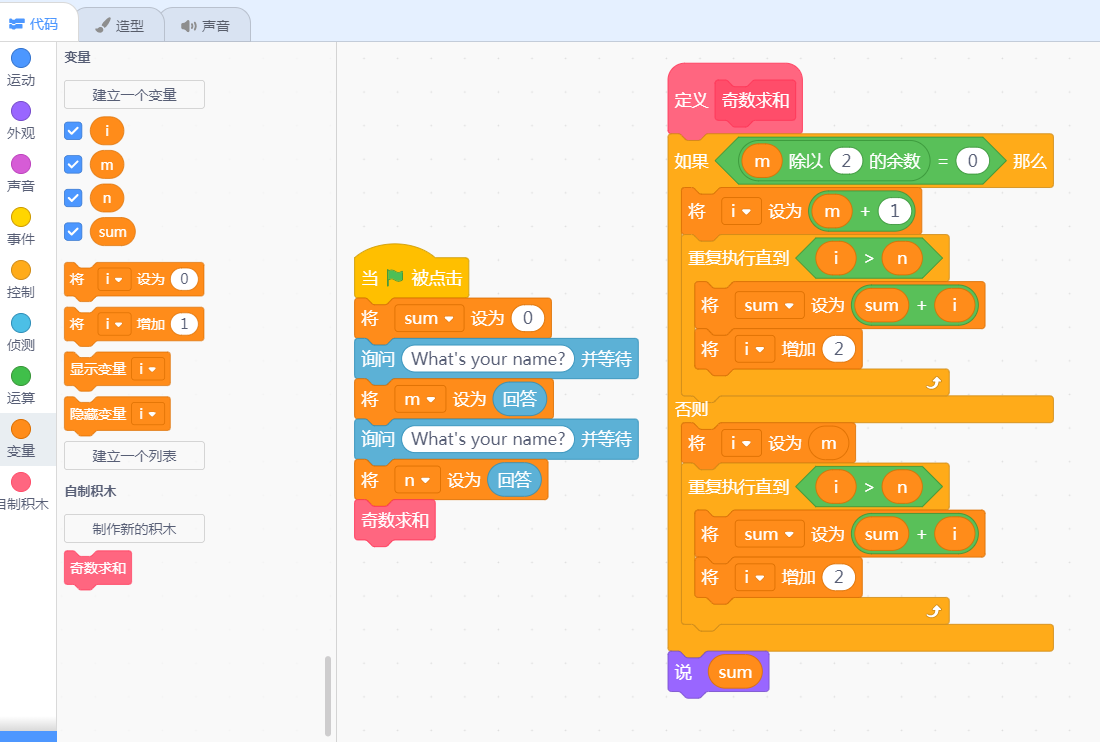Open the 变量 (Variables) category circle
1100x742 pixels.
coord(21,429)
